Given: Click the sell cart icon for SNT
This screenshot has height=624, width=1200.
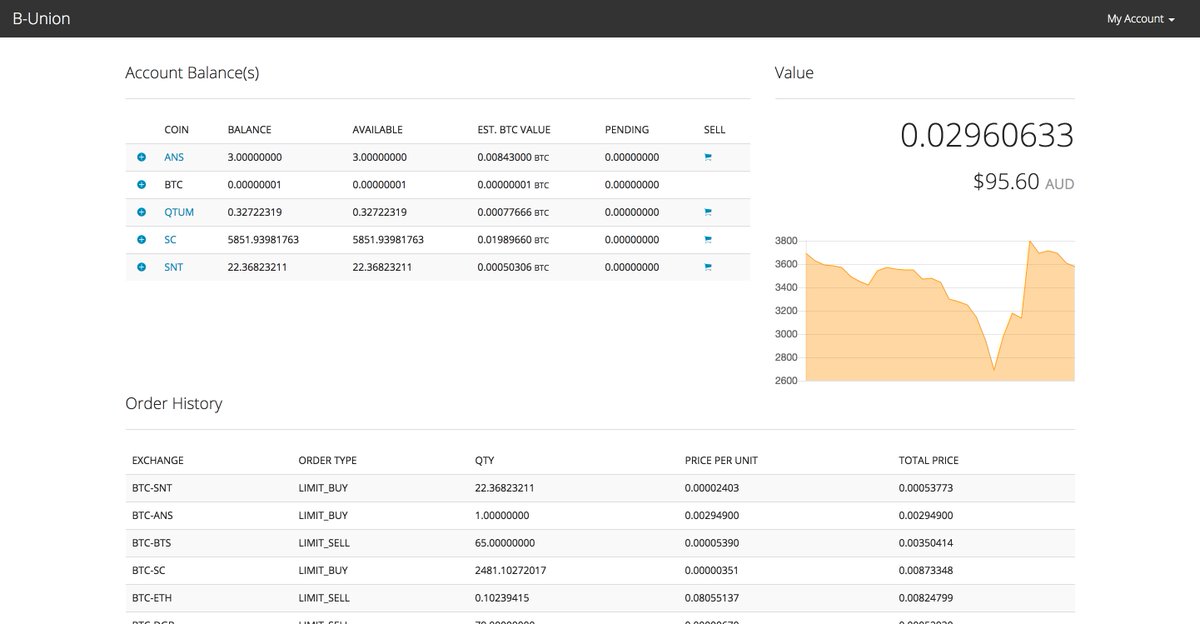Looking at the screenshot, I should [x=708, y=267].
